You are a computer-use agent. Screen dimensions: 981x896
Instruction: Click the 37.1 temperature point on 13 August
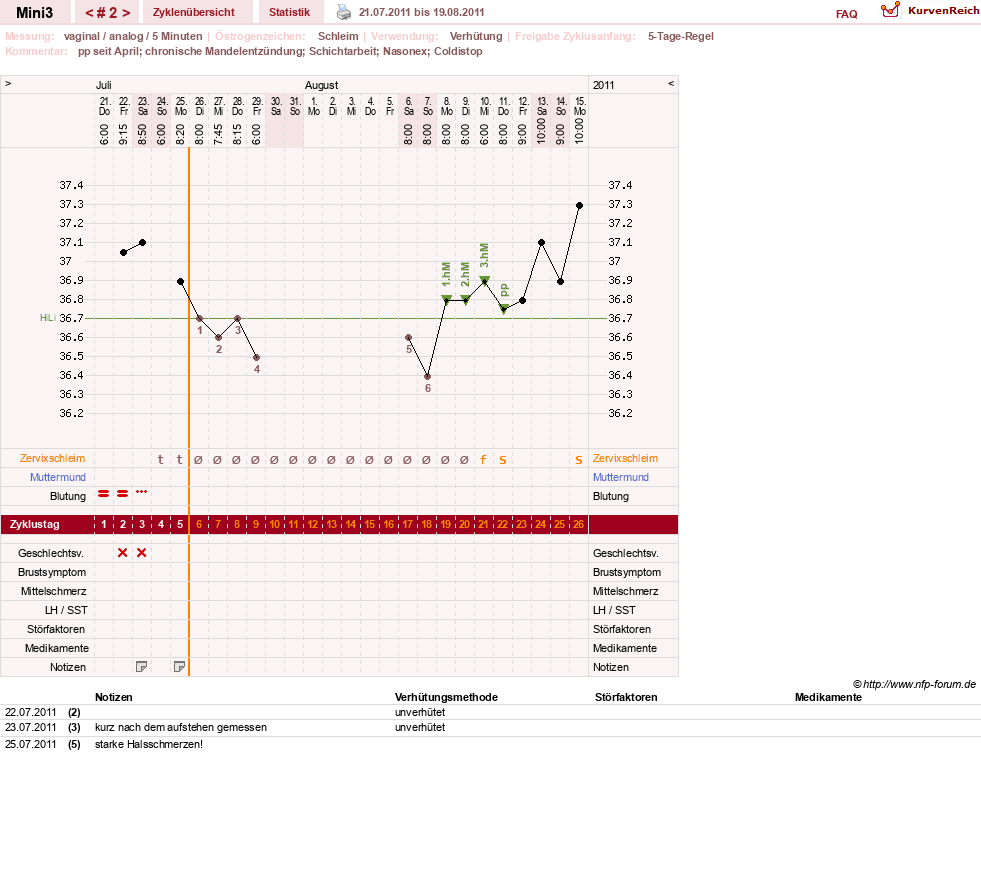pyautogui.click(x=541, y=243)
